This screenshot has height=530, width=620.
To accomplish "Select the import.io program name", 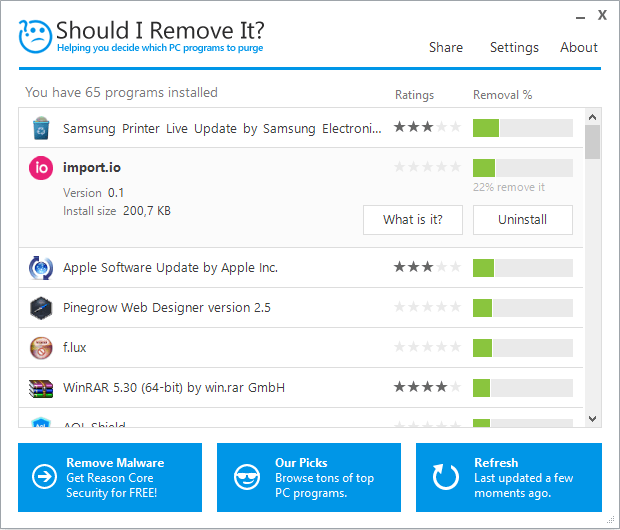I will click(92, 168).
